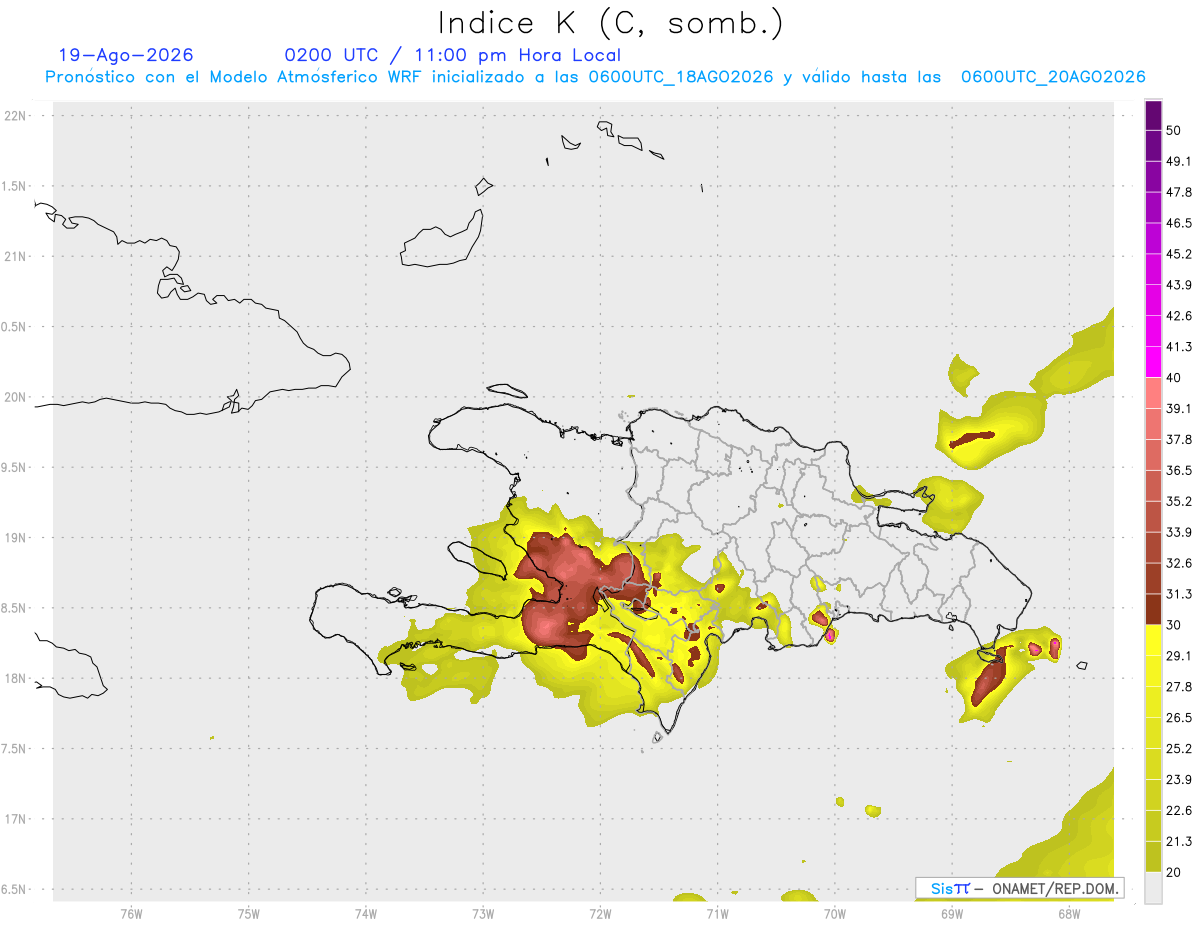Click the colorbar label "40"

coord(1174,378)
